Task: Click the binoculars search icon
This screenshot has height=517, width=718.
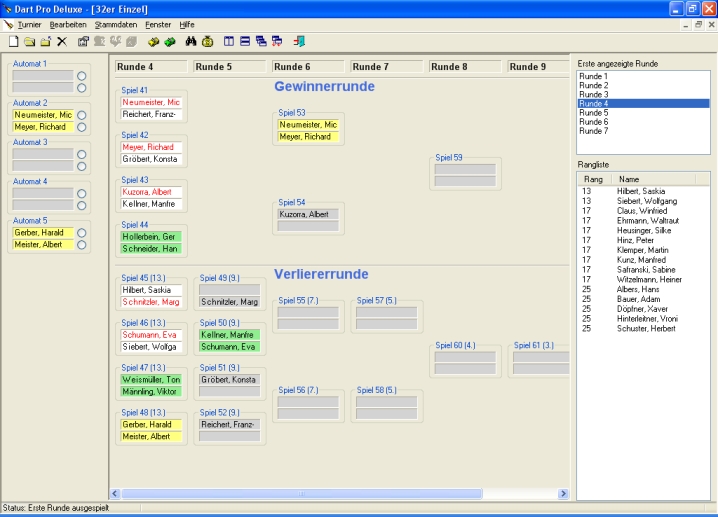Action: tap(190, 41)
